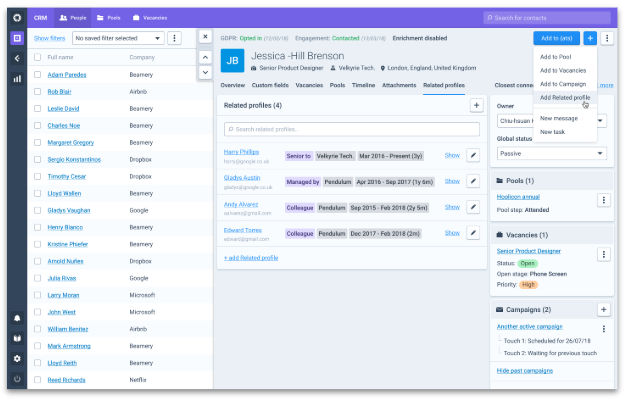Click the 'Add to (ats)' button
Screen dimensions: 626x401
(x=556, y=37)
